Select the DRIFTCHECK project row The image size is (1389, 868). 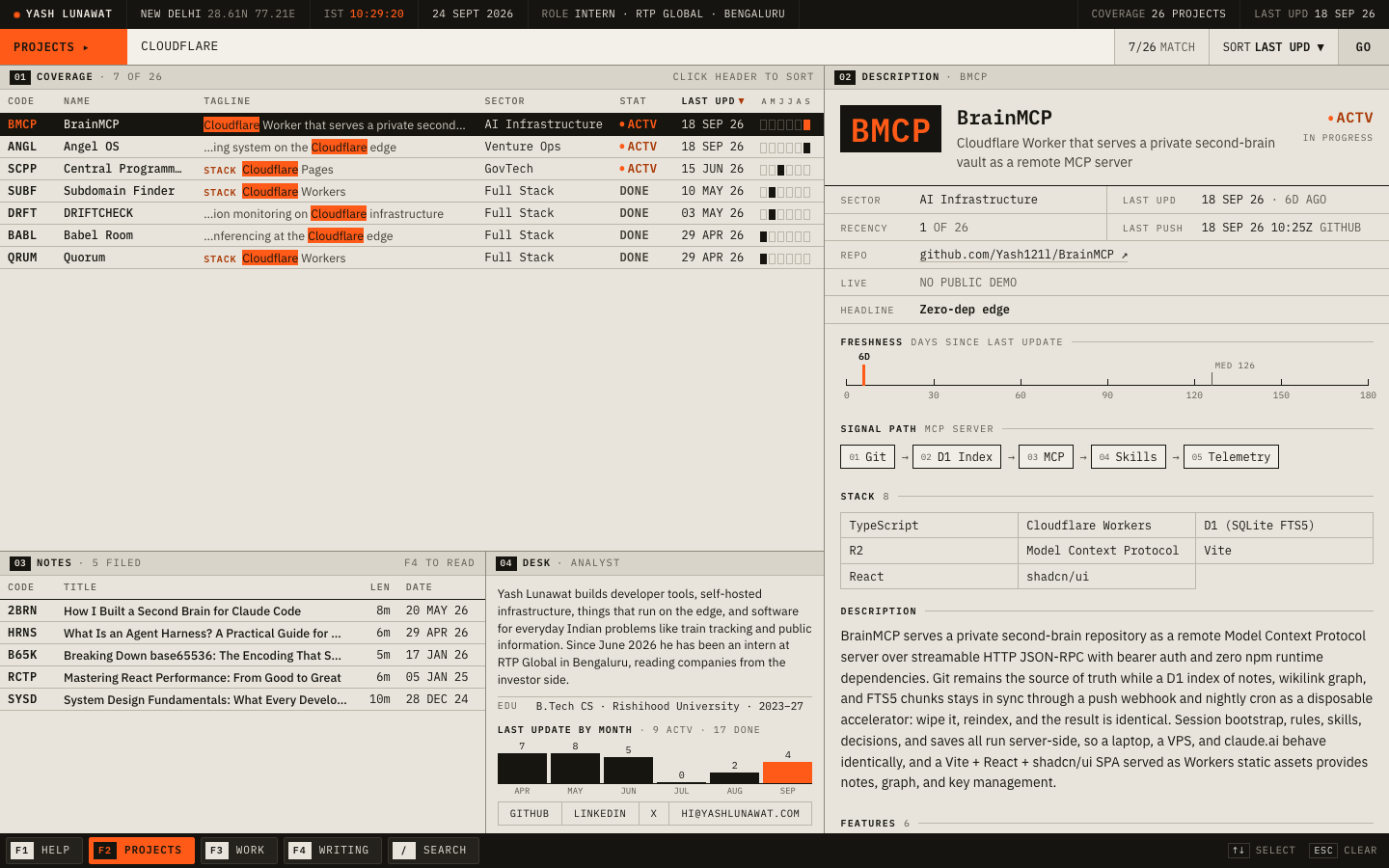pyautogui.click(x=412, y=213)
